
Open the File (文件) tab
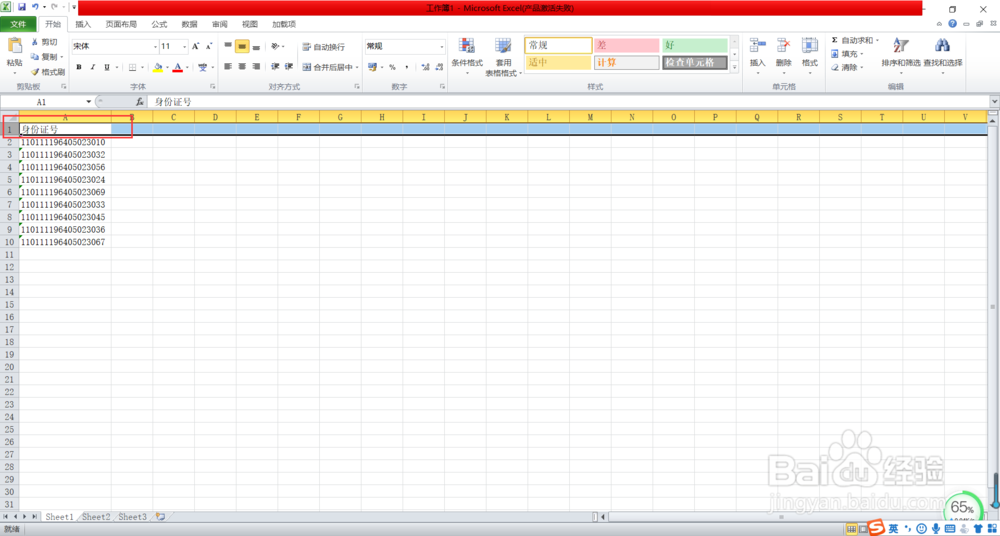pos(18,24)
